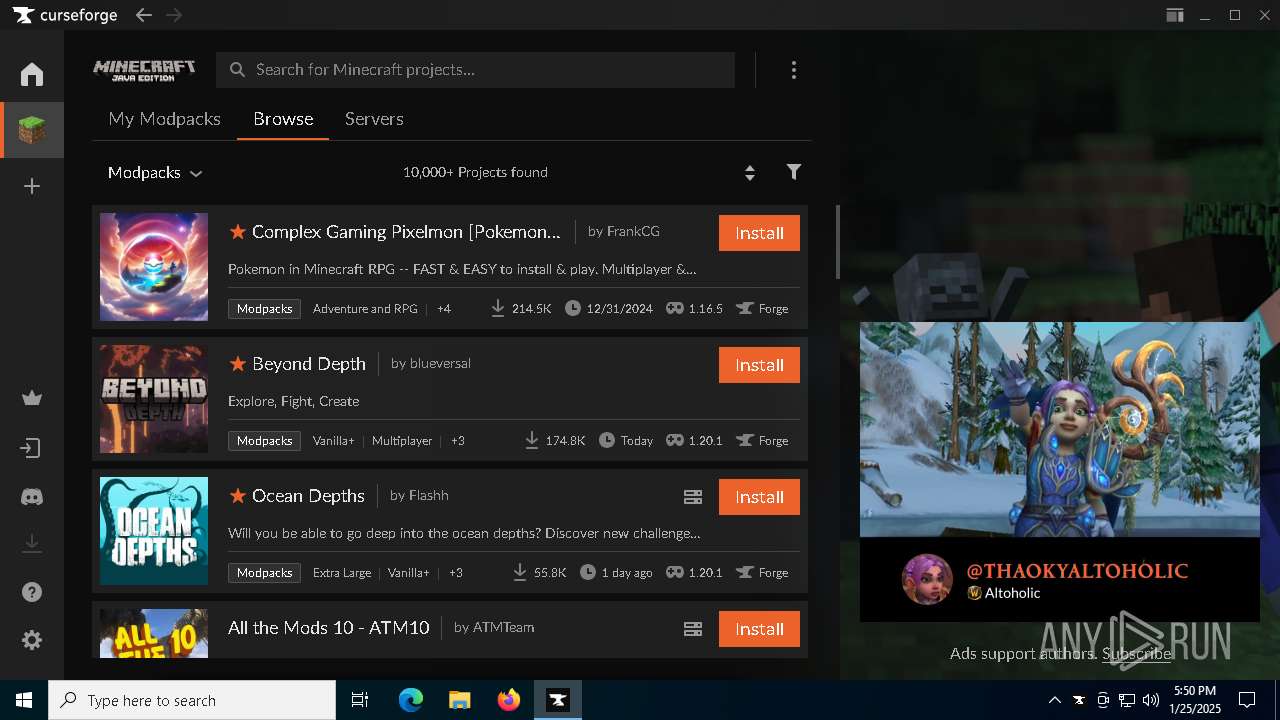
Task: Click Modpacks tag on Ocean Depths
Action: click(264, 573)
